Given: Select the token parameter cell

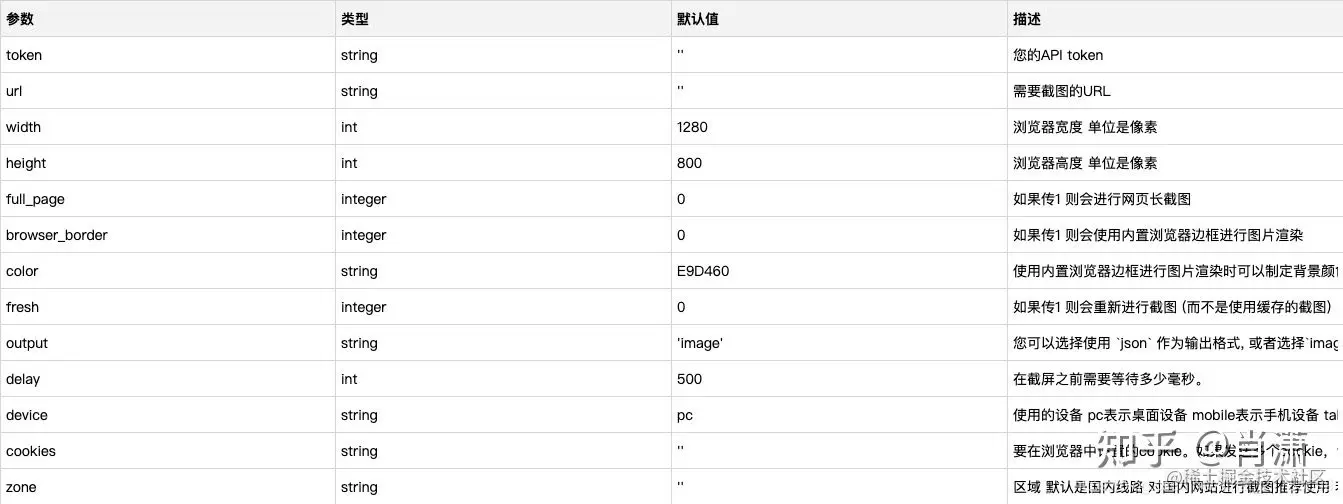Looking at the screenshot, I should click(168, 55).
